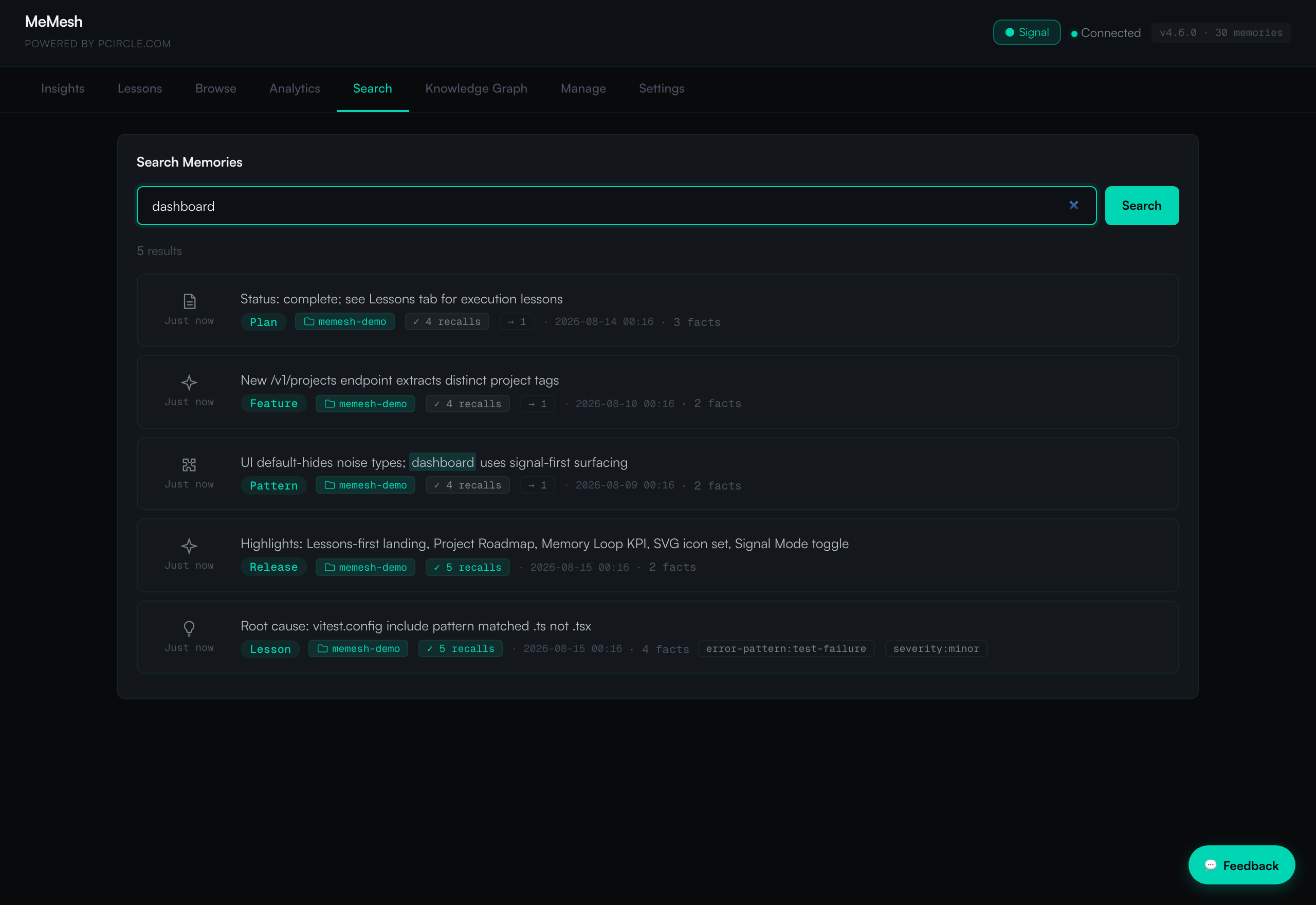Click the sparkle icon on the Feature result
Viewport: 1316px width, 905px height.
[x=189, y=383]
